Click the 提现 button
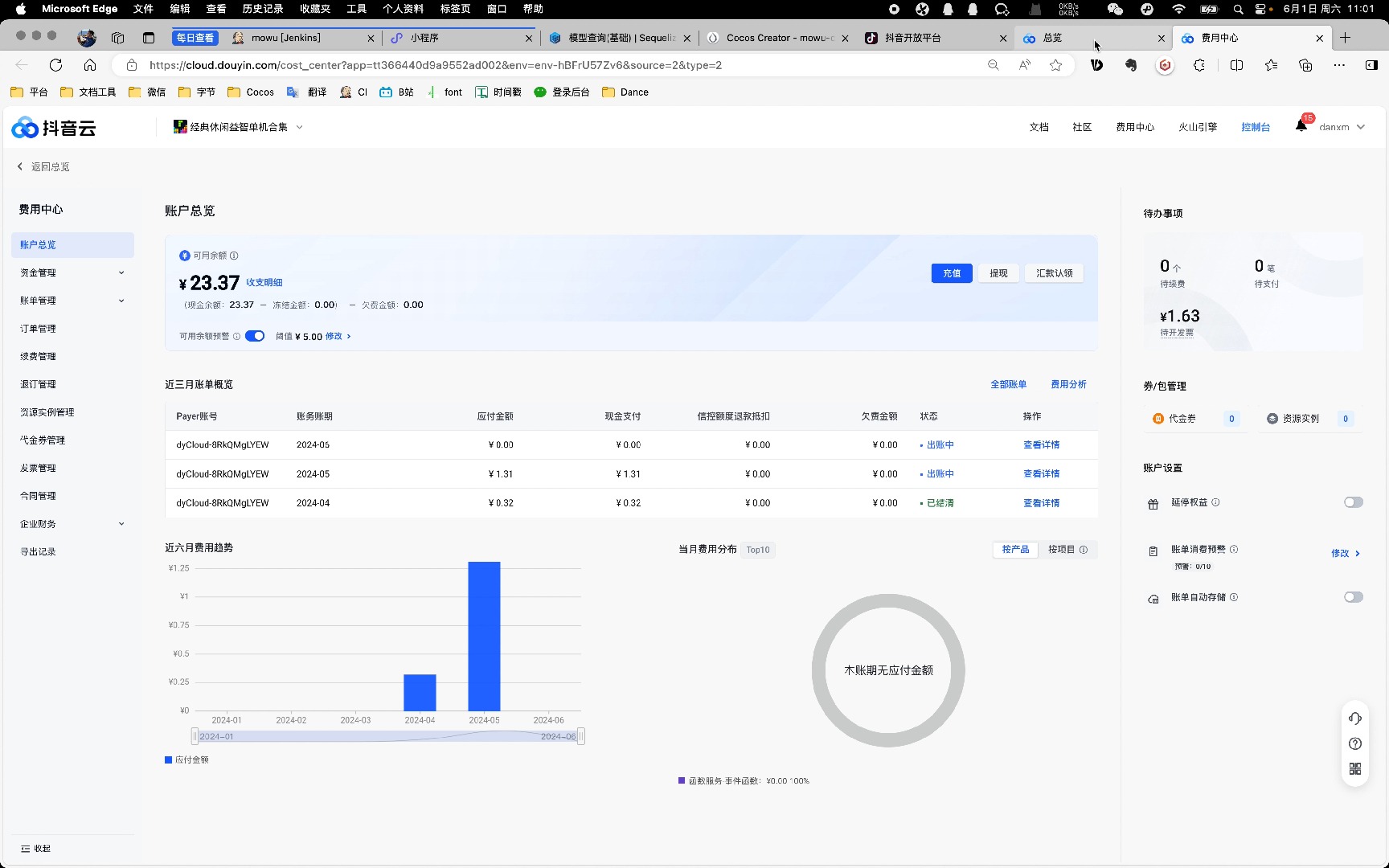Viewport: 1389px width, 868px height. tap(998, 273)
